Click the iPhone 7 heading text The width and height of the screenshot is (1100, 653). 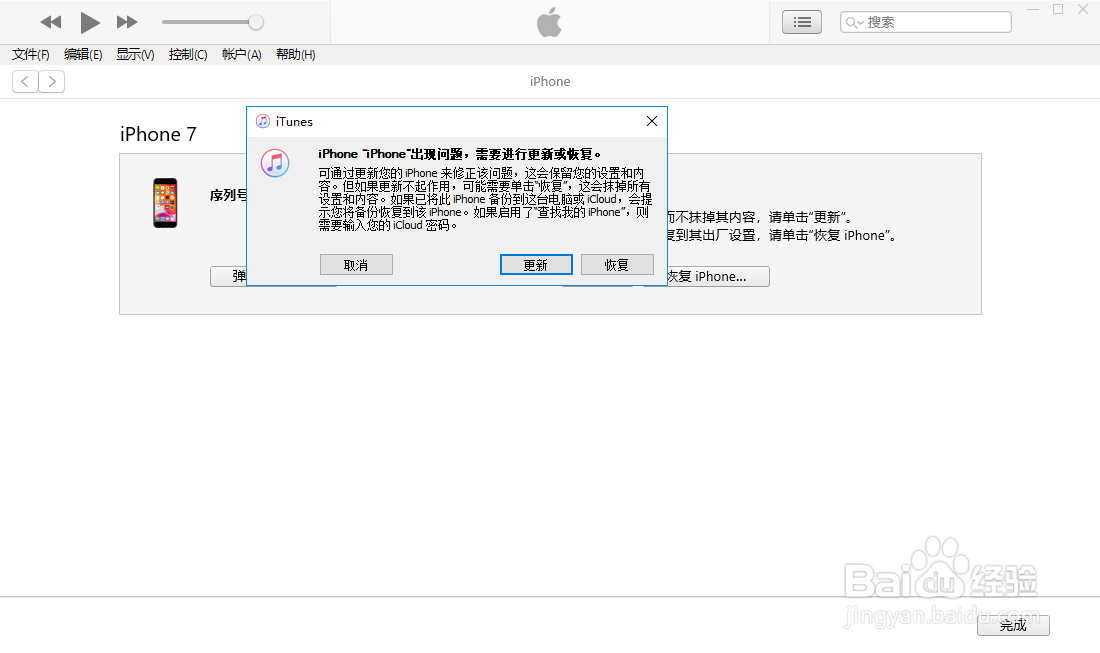[159, 134]
